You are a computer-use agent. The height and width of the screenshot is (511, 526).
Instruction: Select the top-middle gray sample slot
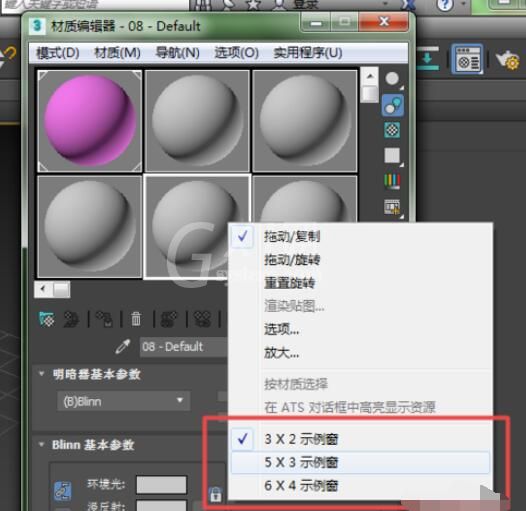click(197, 121)
